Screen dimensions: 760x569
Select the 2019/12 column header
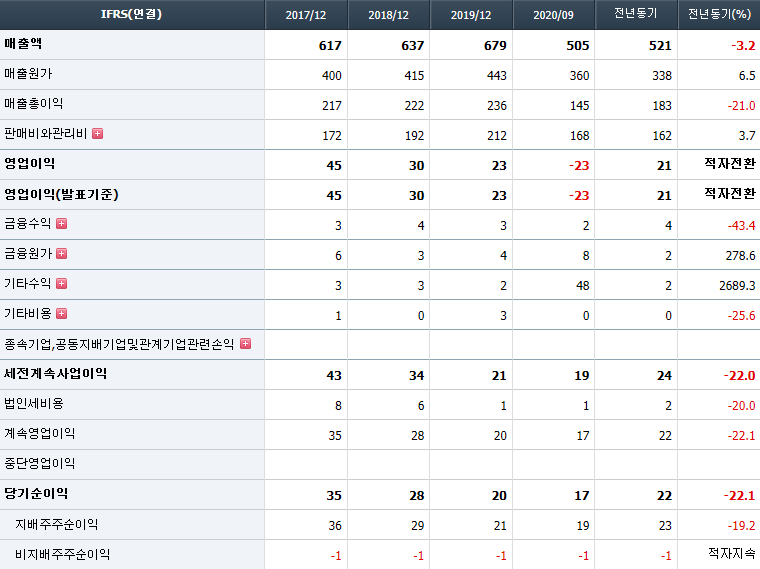click(471, 15)
